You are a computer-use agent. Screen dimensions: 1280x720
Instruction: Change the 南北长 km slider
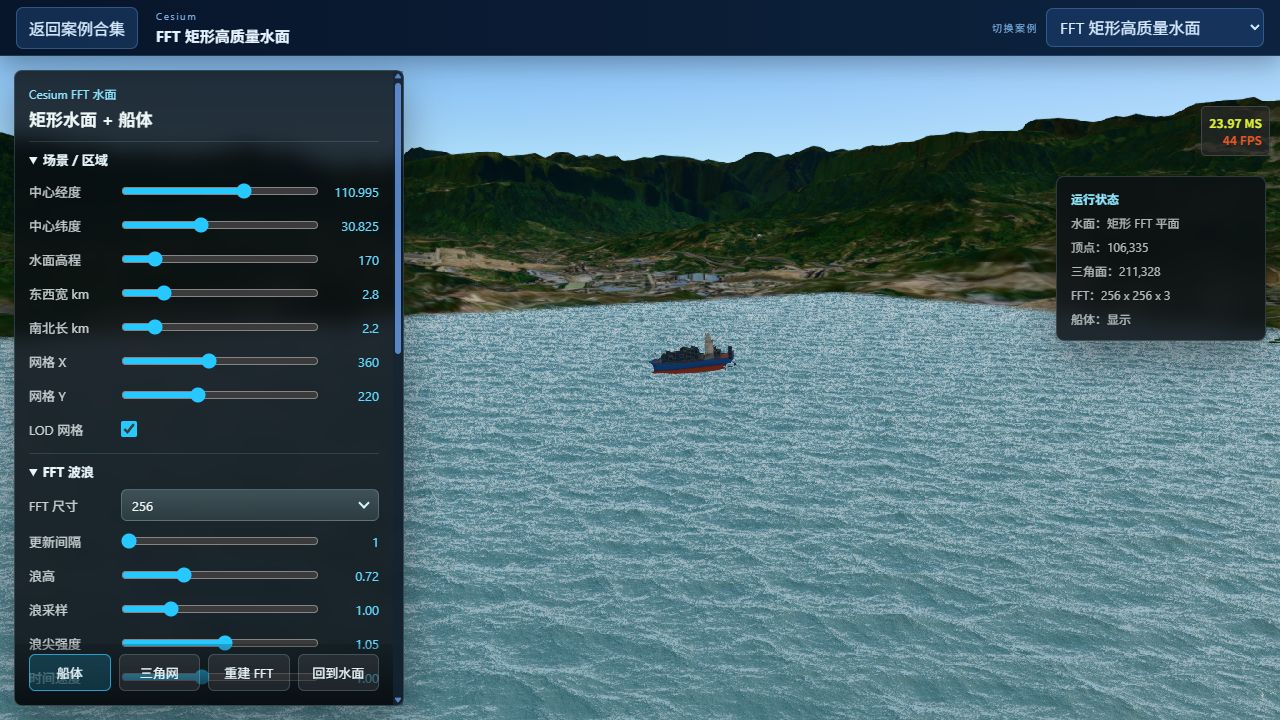(220, 327)
